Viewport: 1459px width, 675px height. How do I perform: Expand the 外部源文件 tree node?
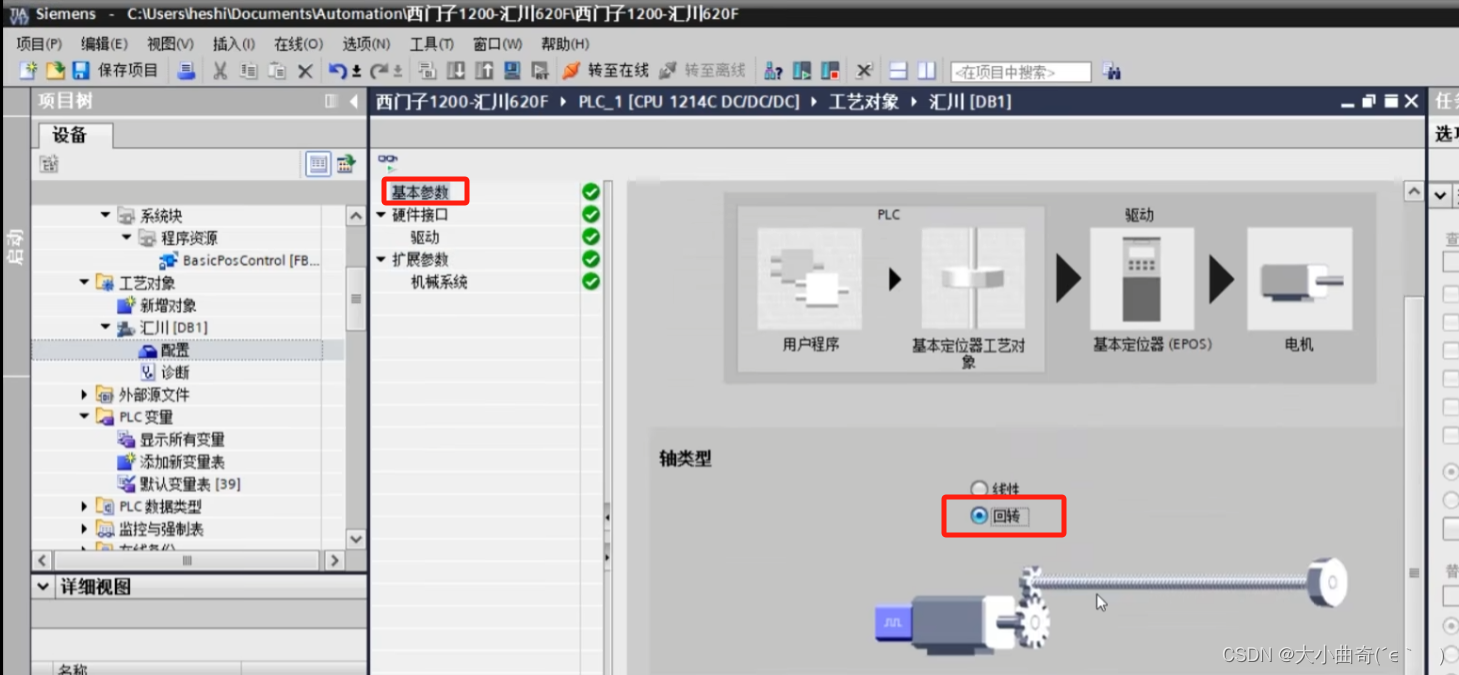tap(84, 395)
